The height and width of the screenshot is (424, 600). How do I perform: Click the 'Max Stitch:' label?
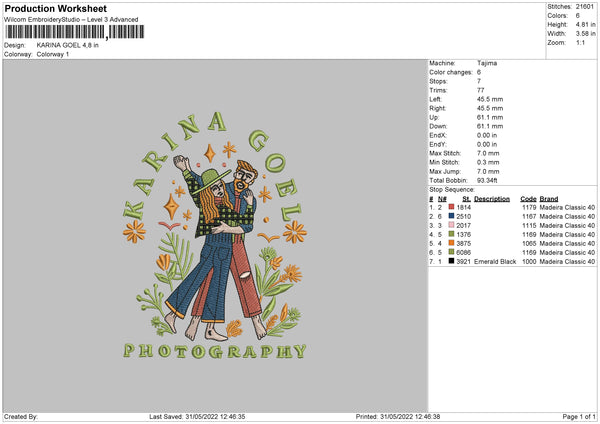[445, 153]
